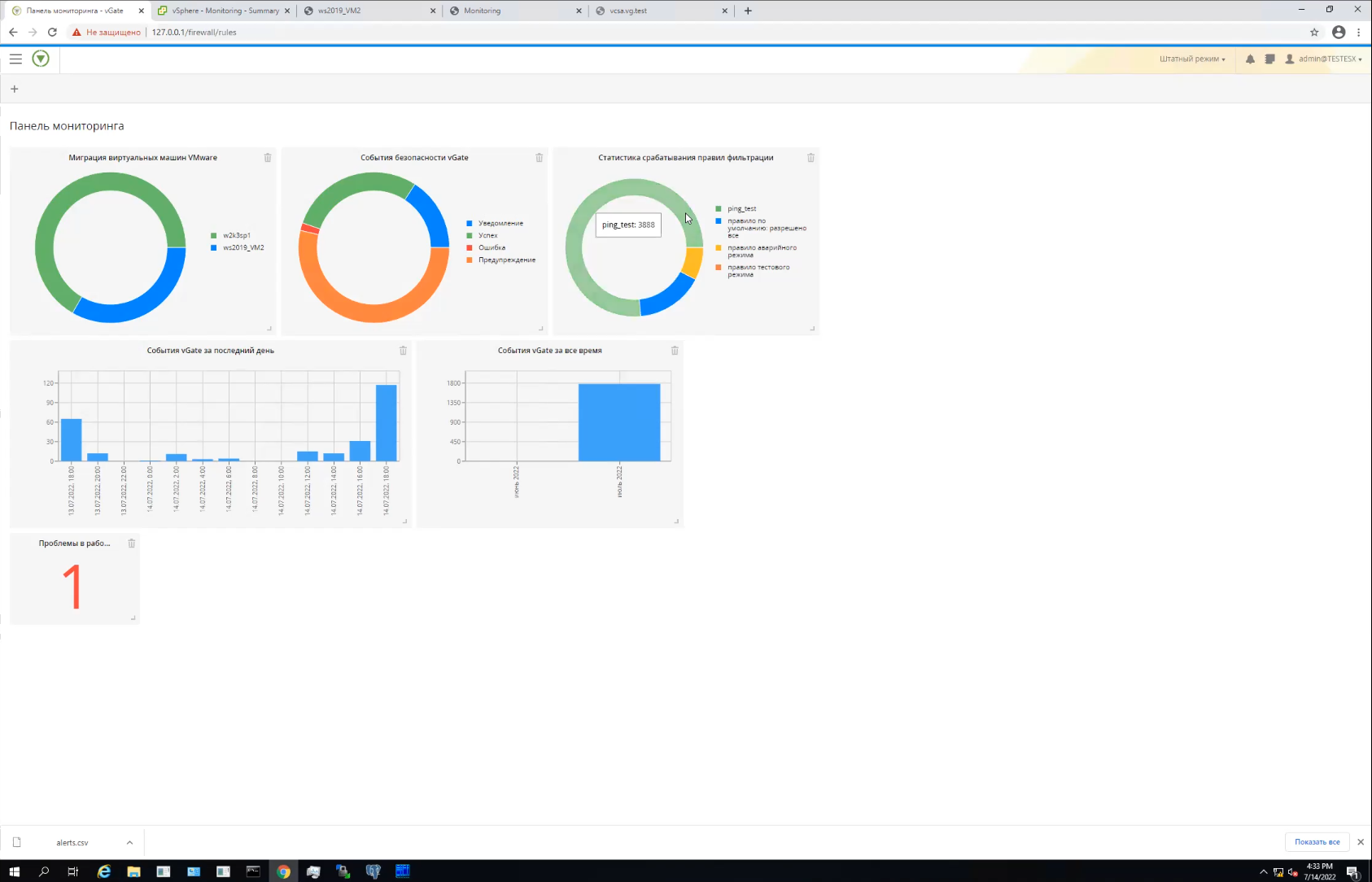This screenshot has height=882, width=1372.
Task: Go back to the previous page
Action: (13, 33)
